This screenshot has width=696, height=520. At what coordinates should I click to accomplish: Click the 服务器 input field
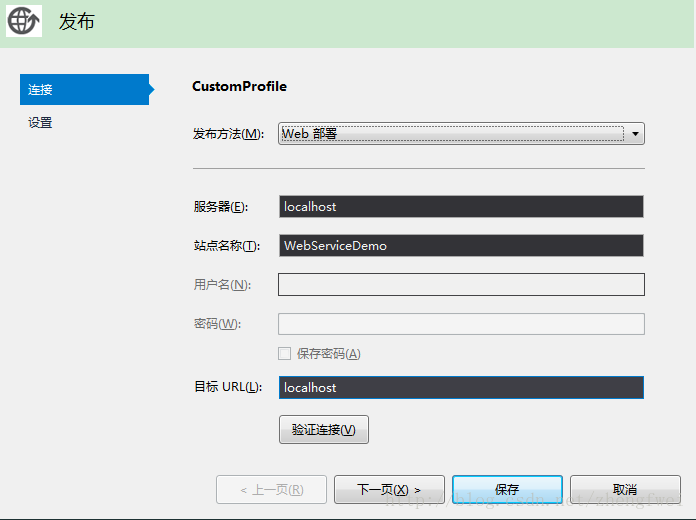[x=461, y=206]
